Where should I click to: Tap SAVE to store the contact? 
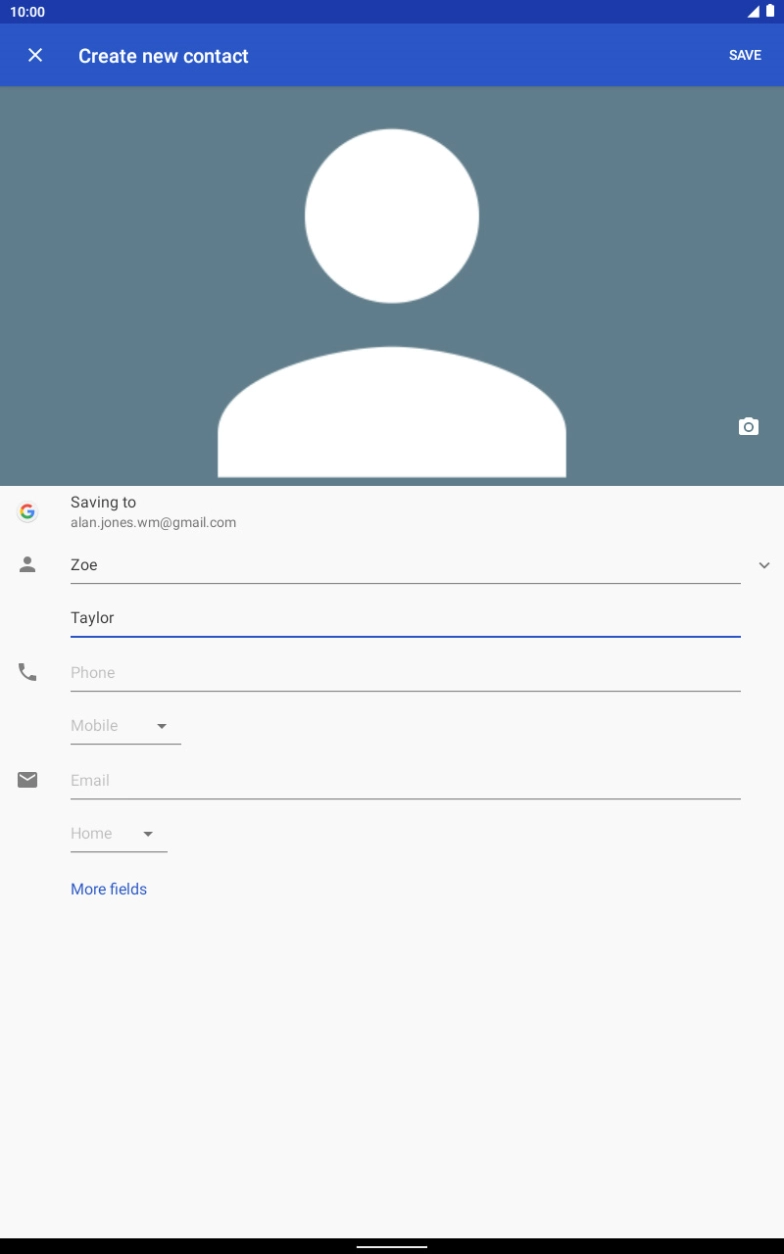[x=744, y=56]
